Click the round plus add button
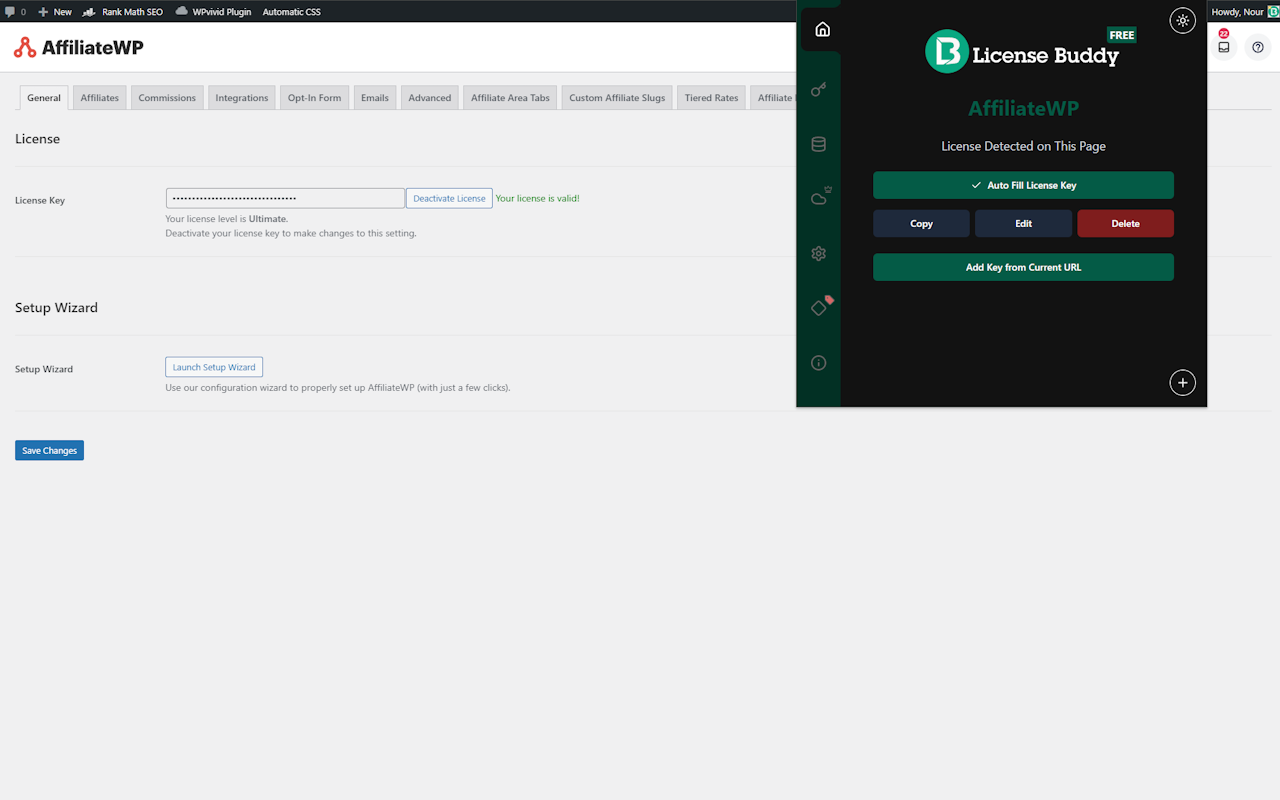Image resolution: width=1280 pixels, height=800 pixels. 1183,383
